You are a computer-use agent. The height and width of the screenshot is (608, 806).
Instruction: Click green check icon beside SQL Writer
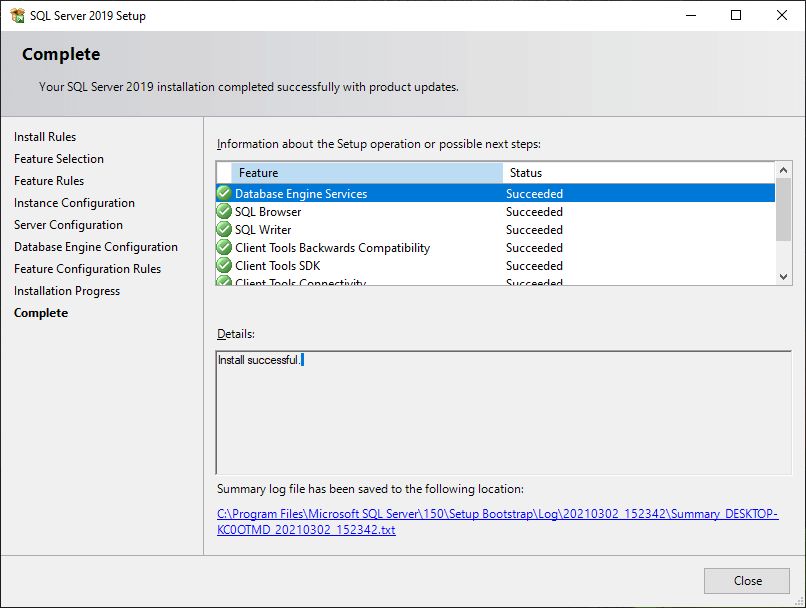[x=224, y=229]
